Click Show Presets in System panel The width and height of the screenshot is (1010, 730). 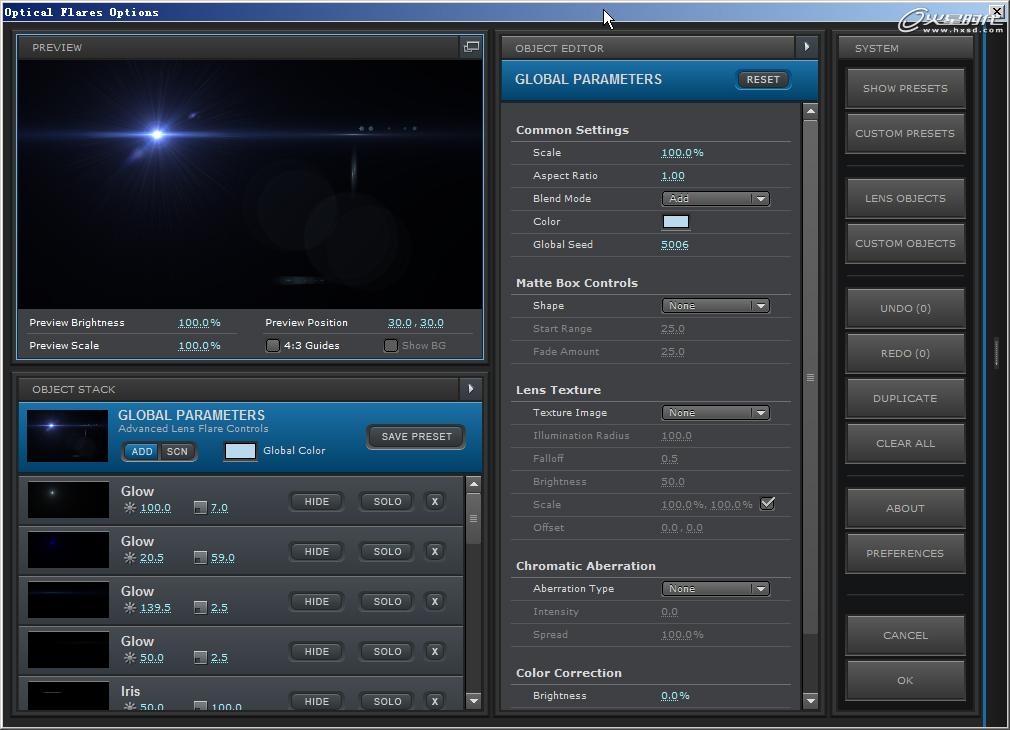point(905,88)
